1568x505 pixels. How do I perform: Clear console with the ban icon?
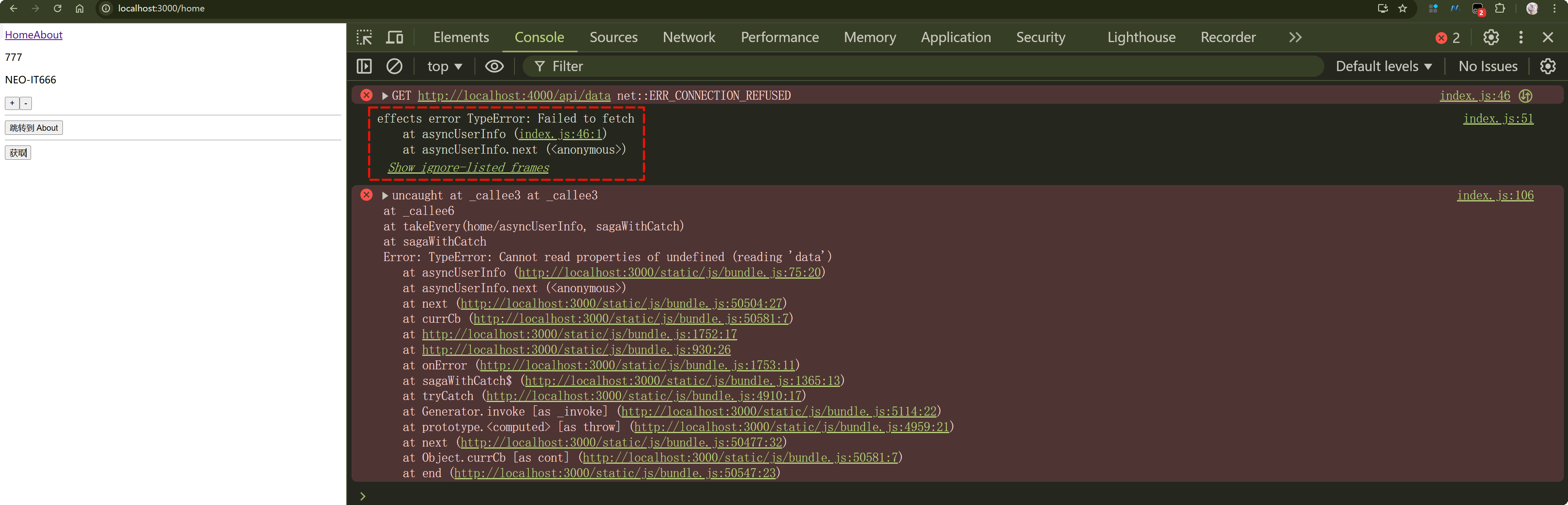click(394, 67)
